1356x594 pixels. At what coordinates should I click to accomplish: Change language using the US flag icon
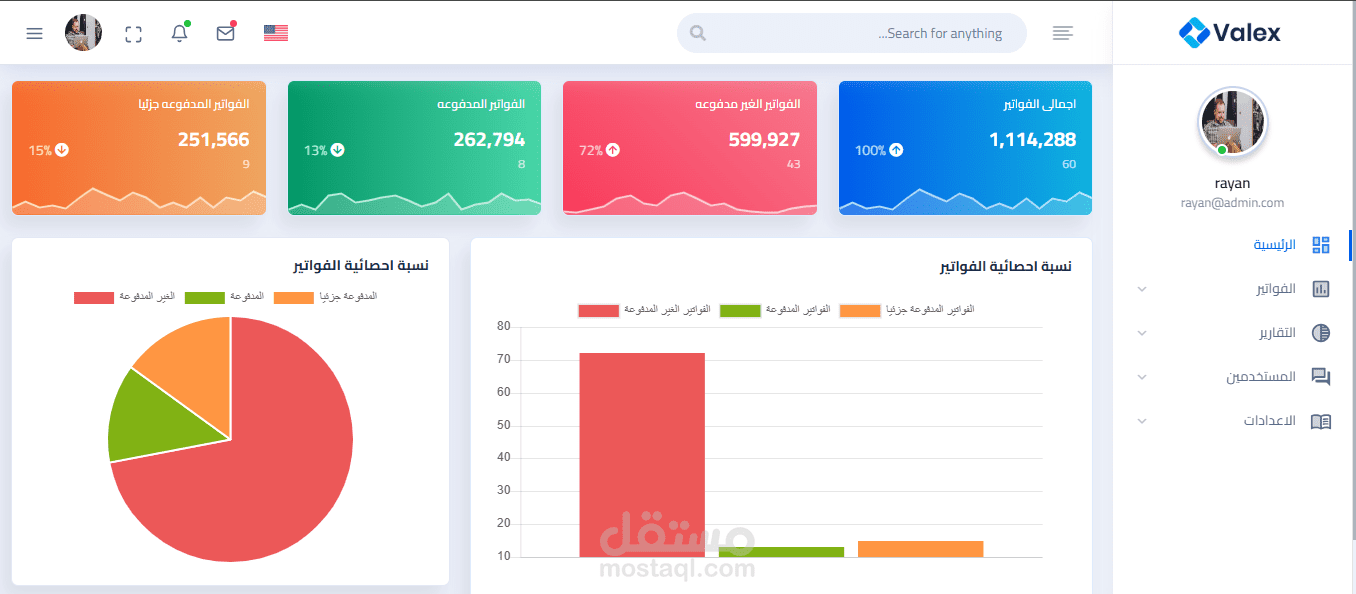click(276, 32)
